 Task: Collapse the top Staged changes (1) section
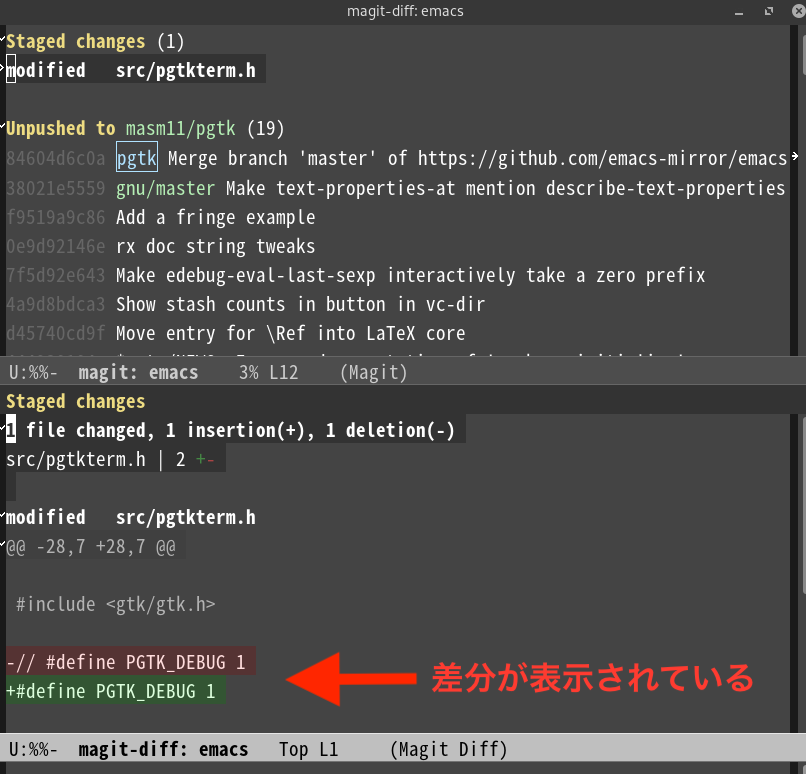3,39
